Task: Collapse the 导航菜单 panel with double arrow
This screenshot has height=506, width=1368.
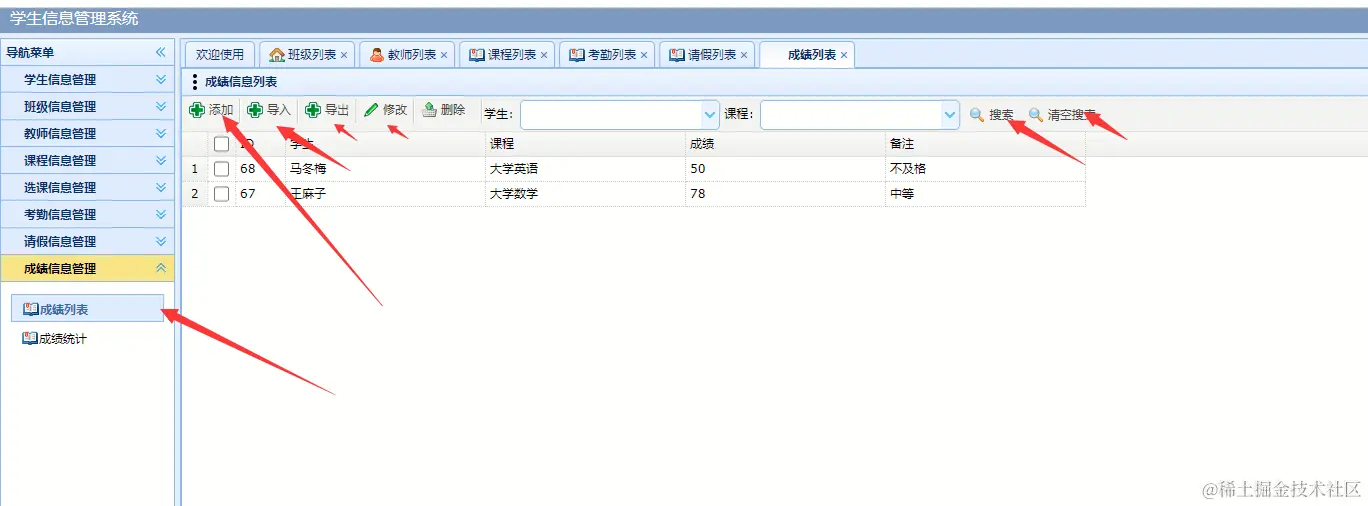Action: 160,52
